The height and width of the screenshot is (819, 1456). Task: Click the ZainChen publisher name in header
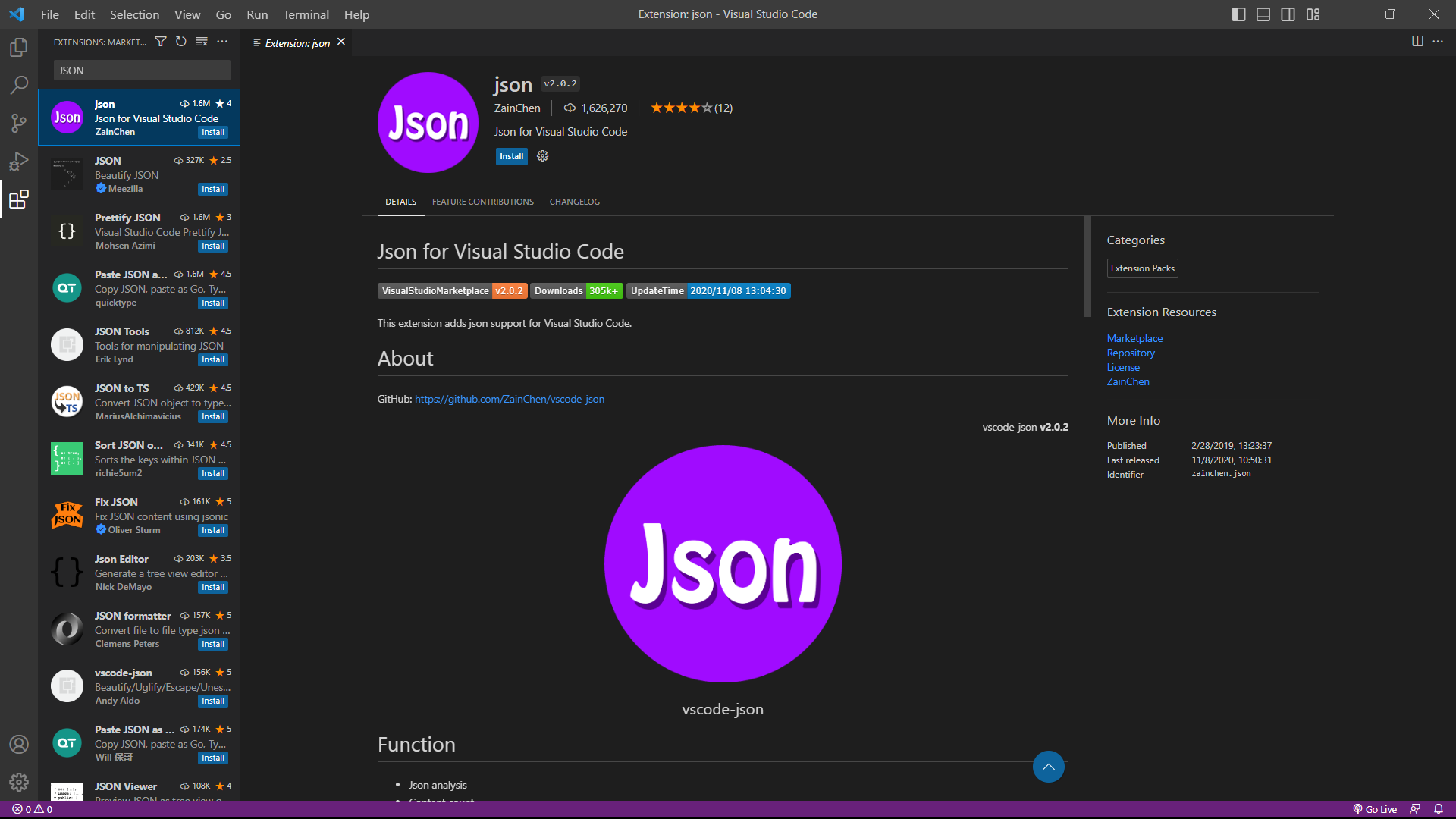point(517,108)
